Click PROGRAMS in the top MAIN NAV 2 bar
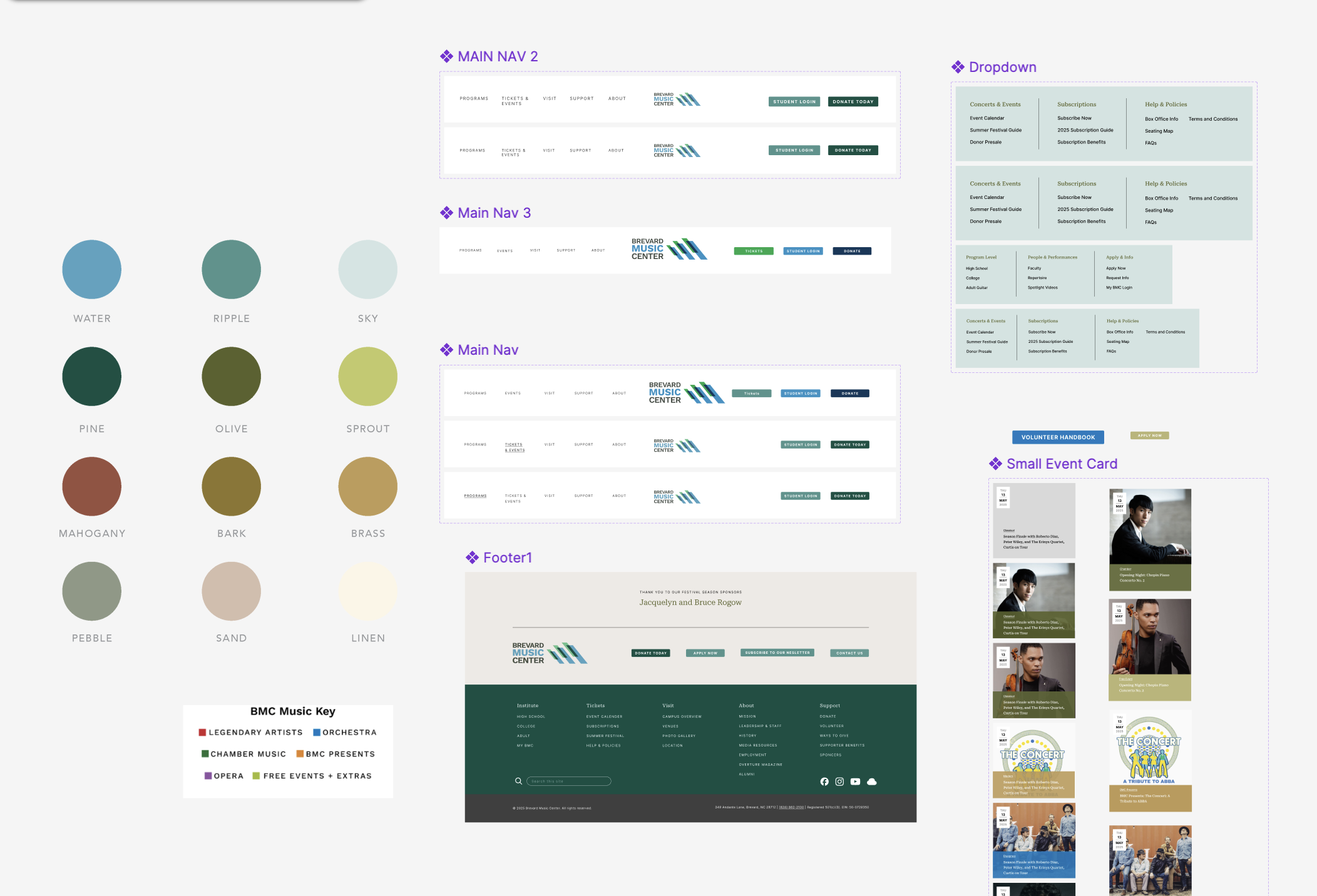This screenshot has width=1317, height=896. coord(474,99)
